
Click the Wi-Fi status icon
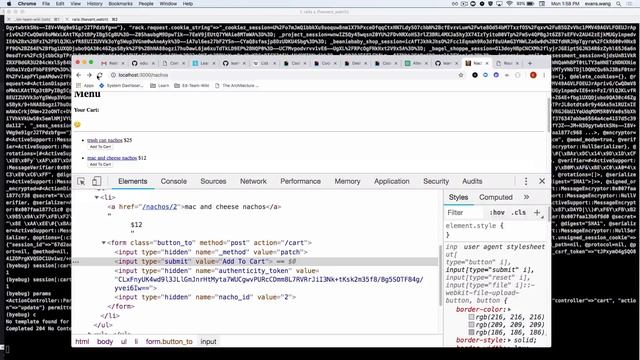click(x=509, y=4)
